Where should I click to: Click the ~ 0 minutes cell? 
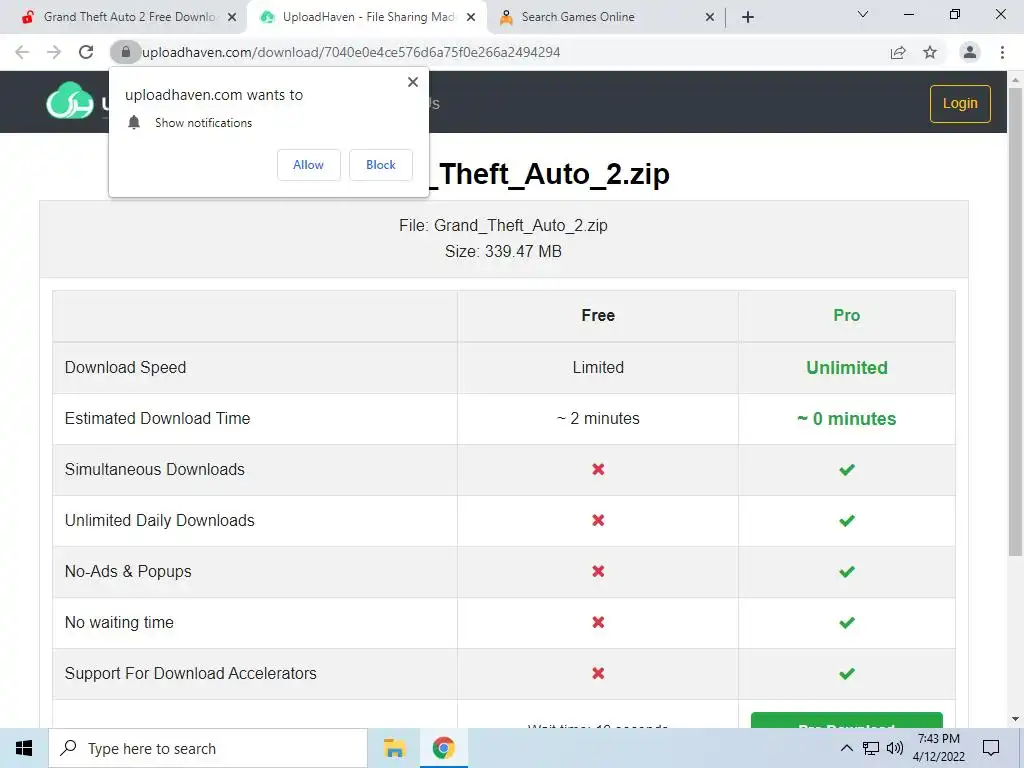coord(846,419)
